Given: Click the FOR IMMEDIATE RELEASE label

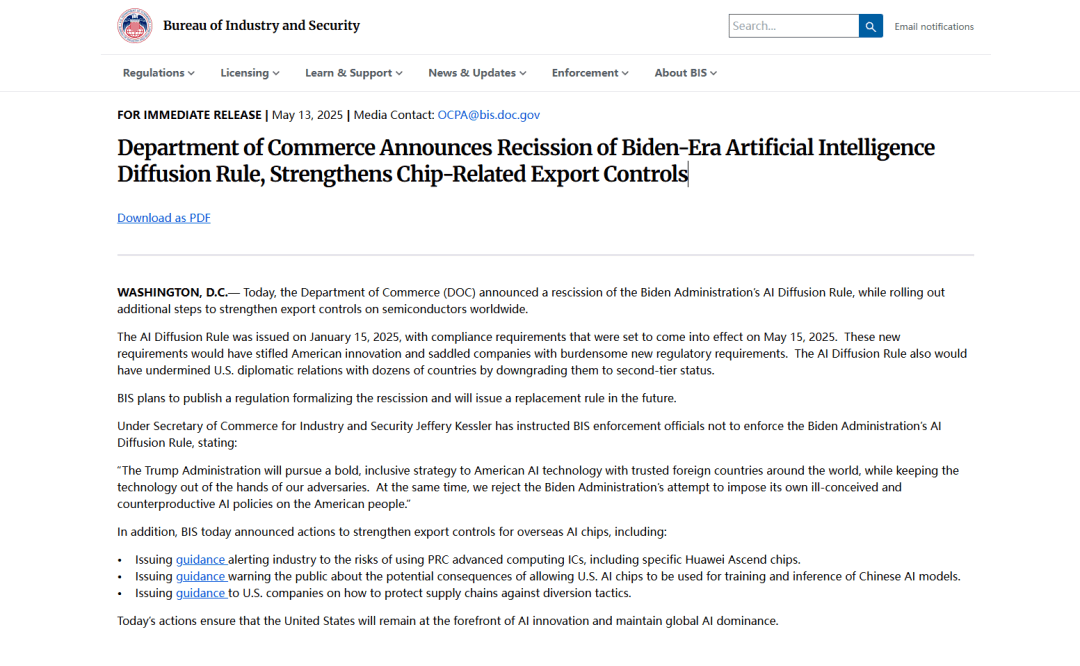Looking at the screenshot, I should click(189, 115).
